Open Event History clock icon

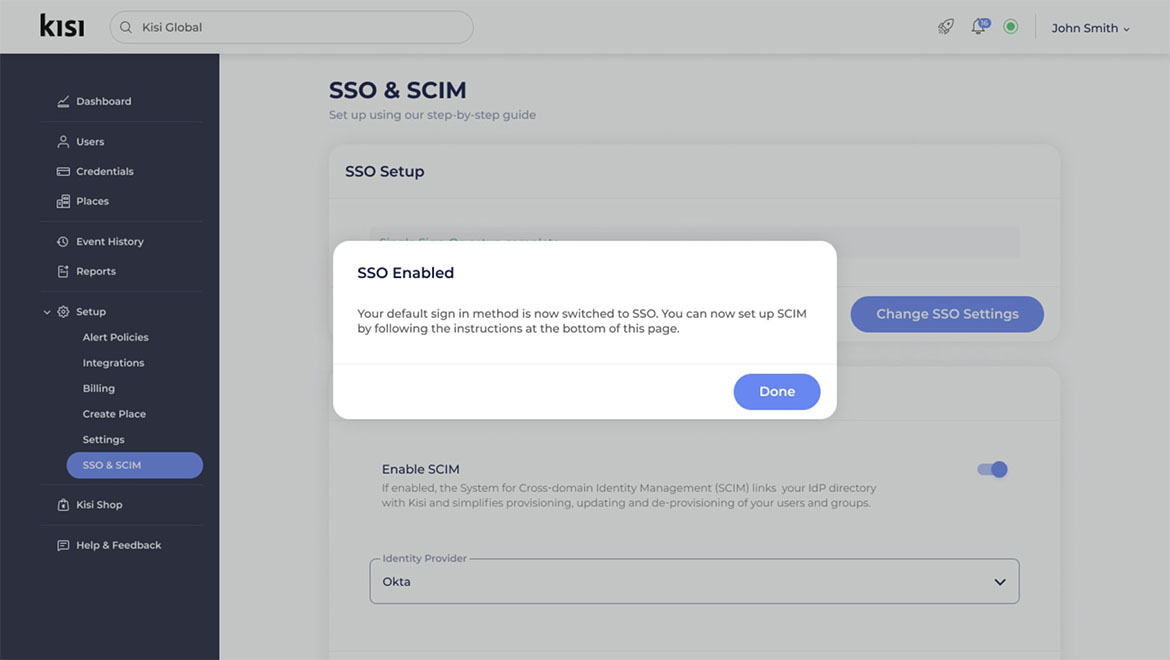63,242
